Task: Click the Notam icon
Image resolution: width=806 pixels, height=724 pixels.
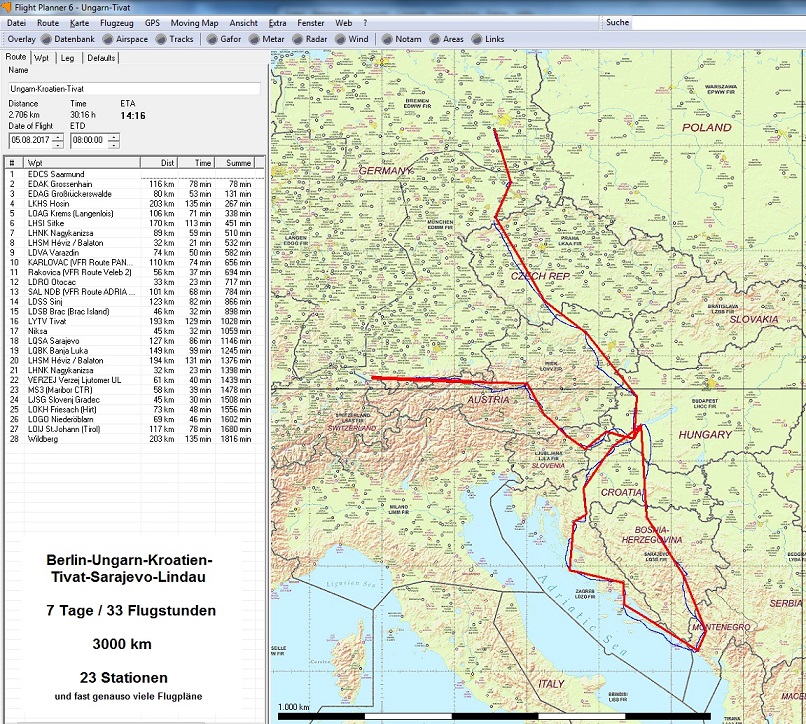Action: point(386,39)
